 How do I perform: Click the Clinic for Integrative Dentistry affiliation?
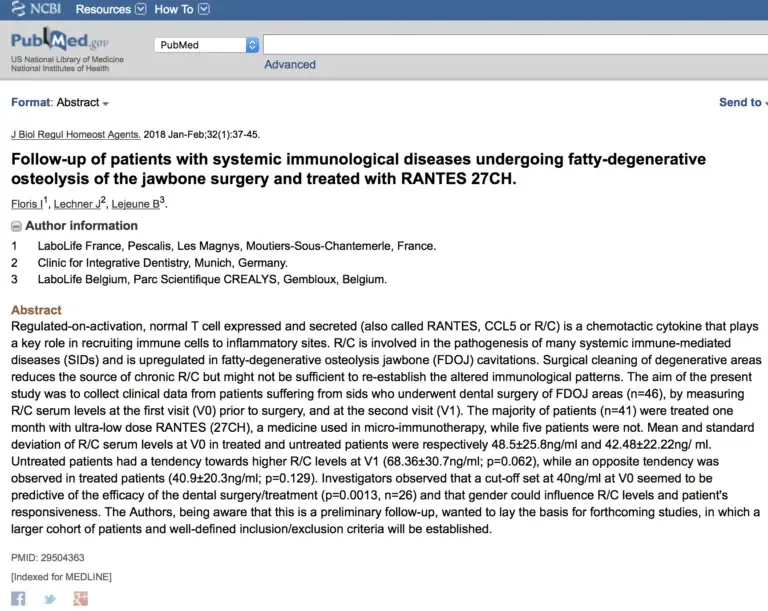(163, 263)
